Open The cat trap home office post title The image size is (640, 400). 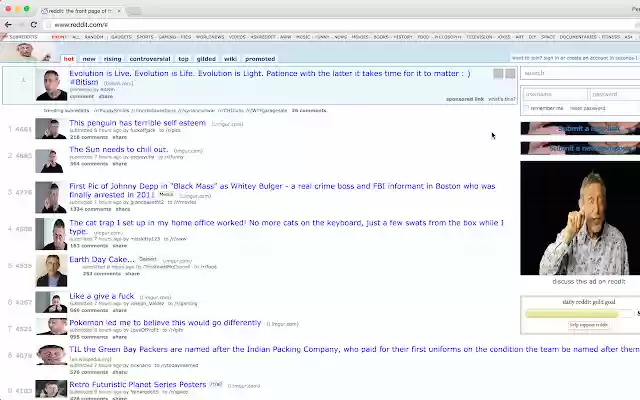287,227
